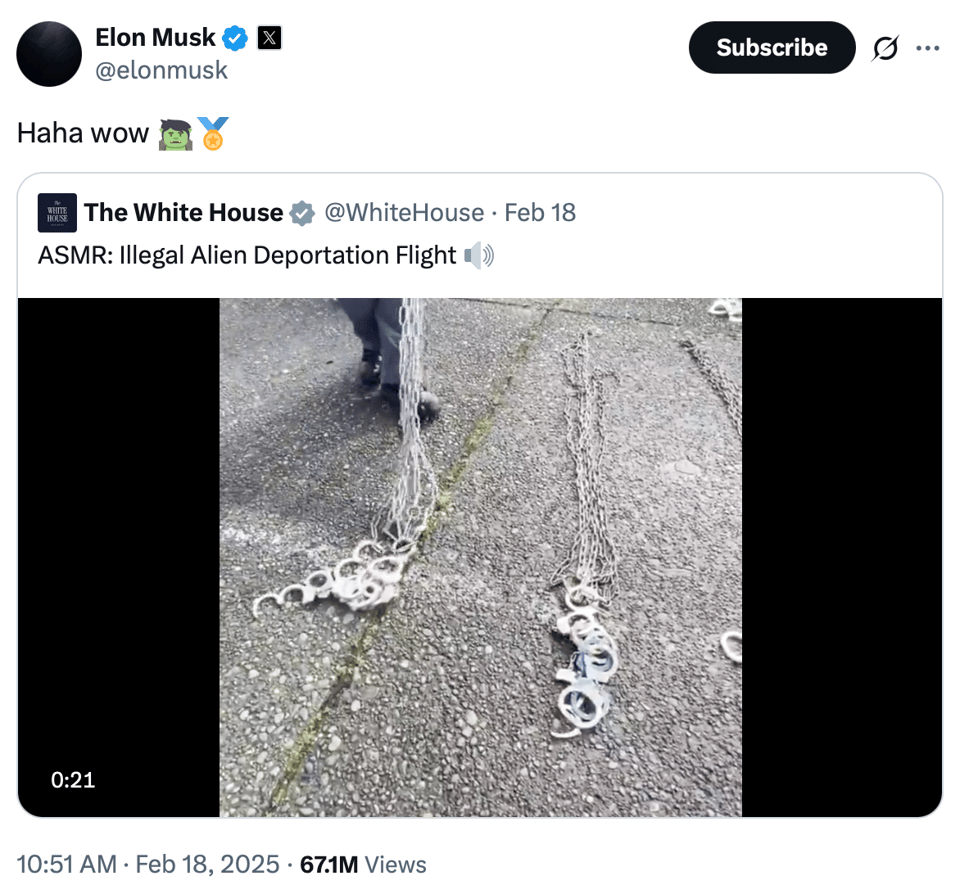Click Elon Musk's profile avatar
This screenshot has width=960, height=894.
(x=49, y=53)
